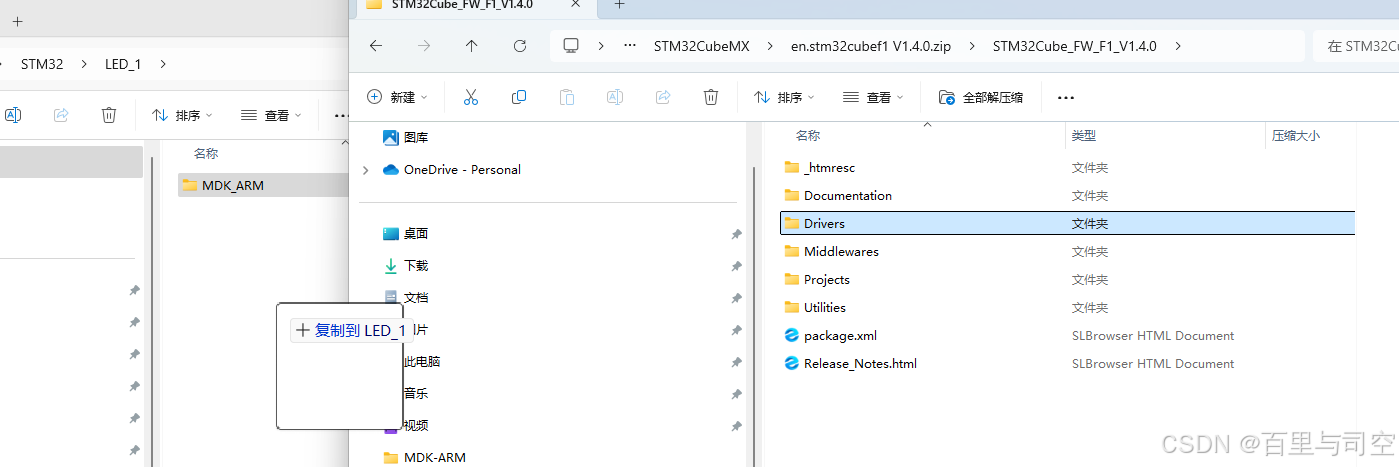Sort by 压缩大小 column header
The width and height of the screenshot is (1399, 467).
[1295, 135]
